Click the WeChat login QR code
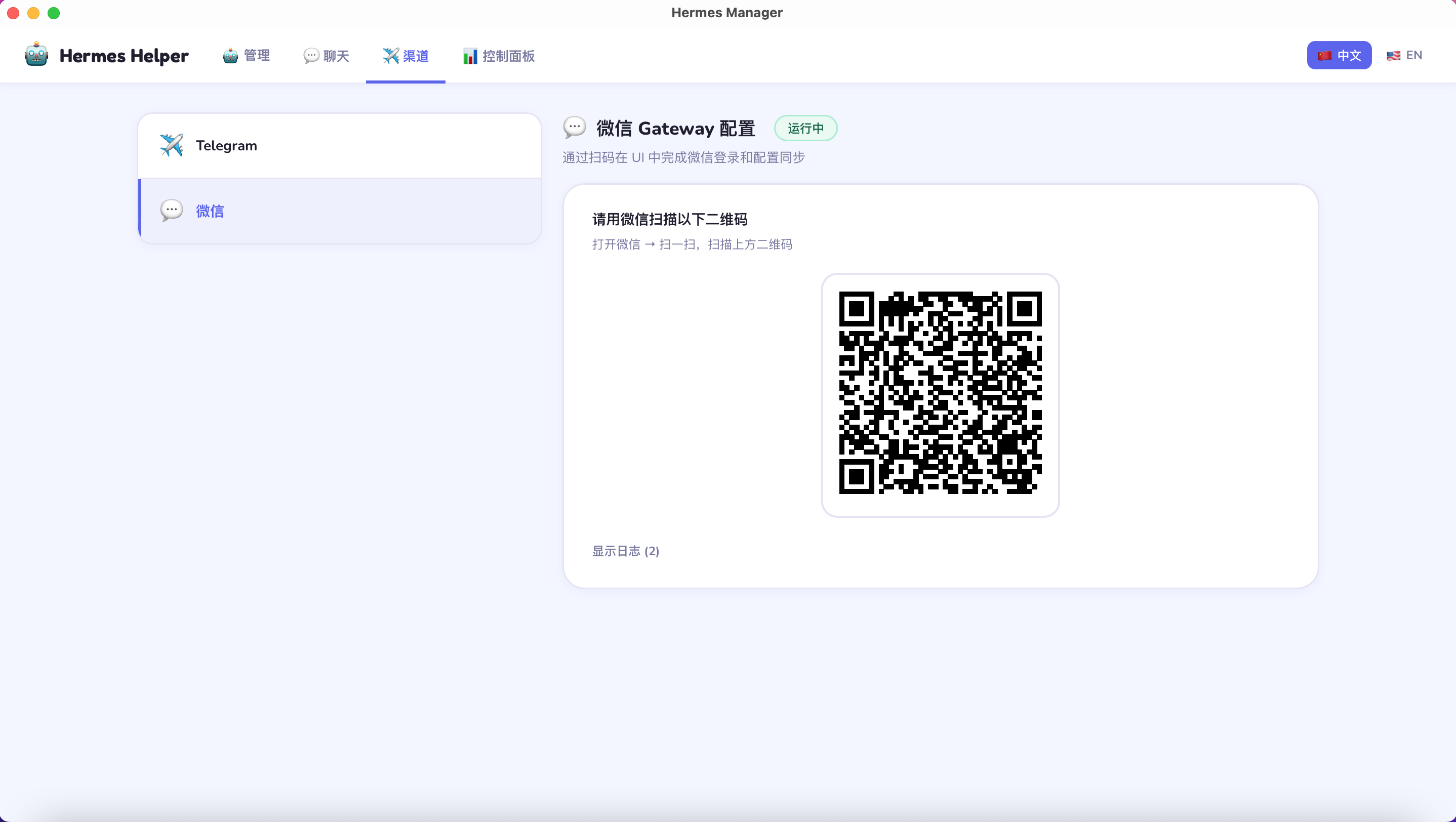The height and width of the screenshot is (822, 1456). click(940, 395)
